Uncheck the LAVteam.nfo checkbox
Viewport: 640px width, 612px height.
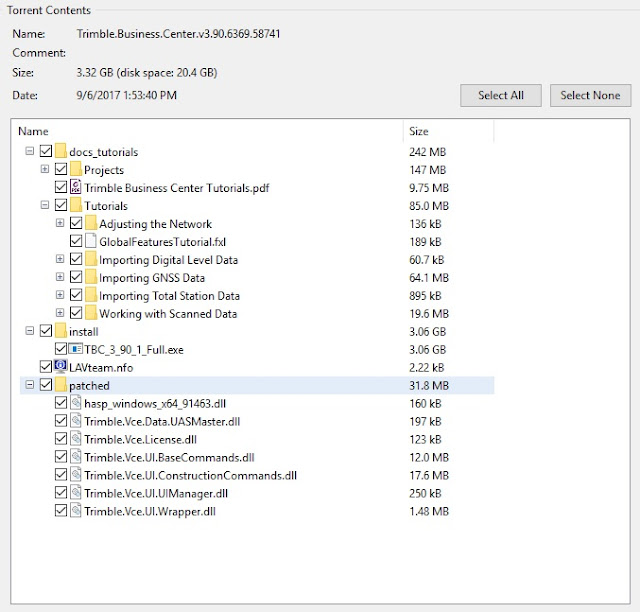tap(46, 367)
